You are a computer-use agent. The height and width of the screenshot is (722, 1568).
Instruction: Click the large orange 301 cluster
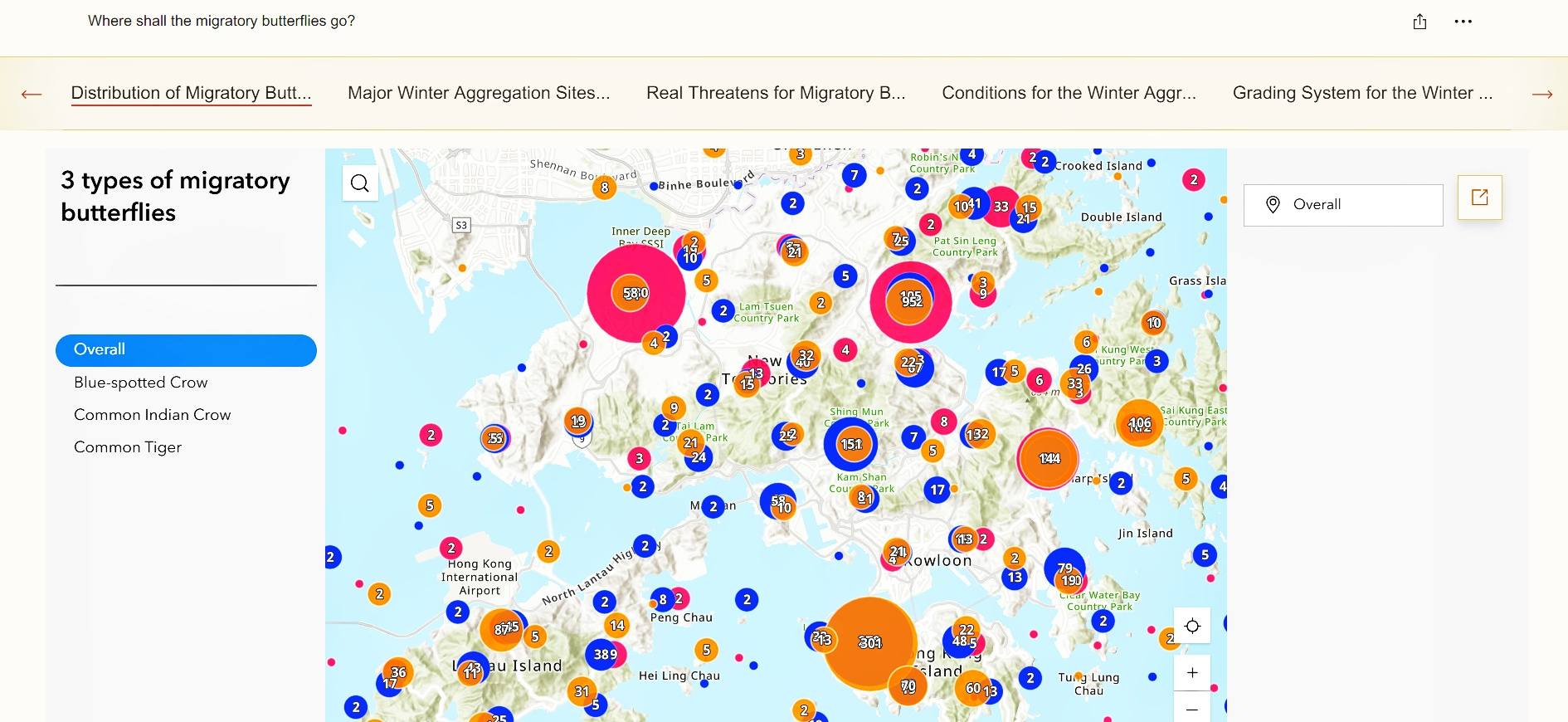pos(869,642)
